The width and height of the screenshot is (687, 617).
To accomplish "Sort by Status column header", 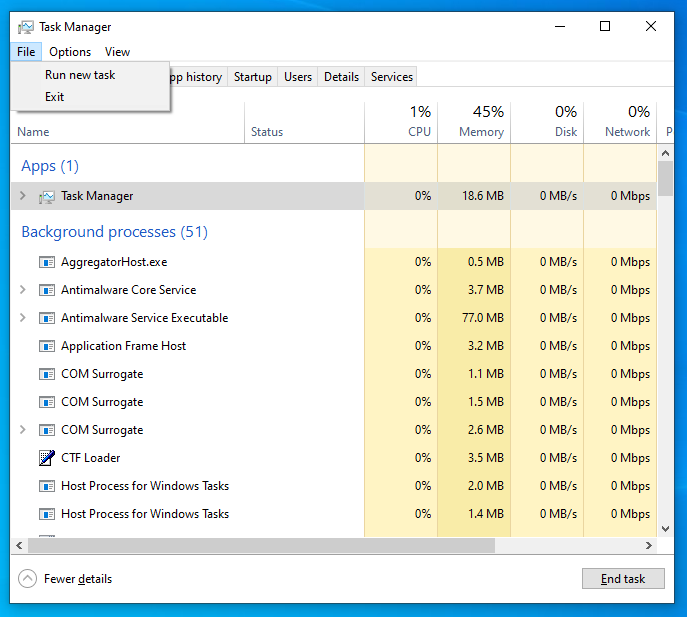I will tap(304, 123).
